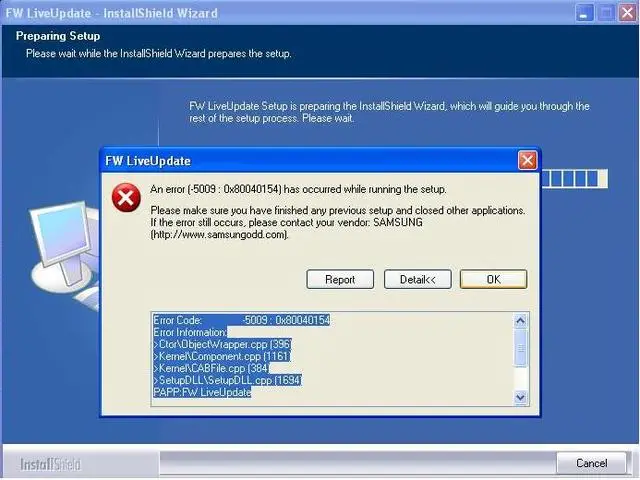640x480 pixels.
Task: Select the 'Error Code: -5009 : 0x80040154' line
Action: (241, 320)
